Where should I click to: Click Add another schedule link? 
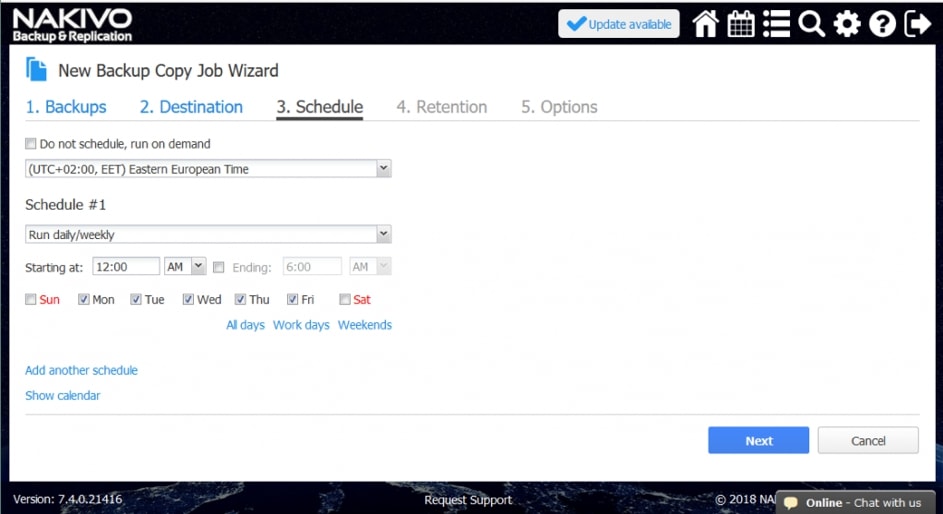coord(81,370)
